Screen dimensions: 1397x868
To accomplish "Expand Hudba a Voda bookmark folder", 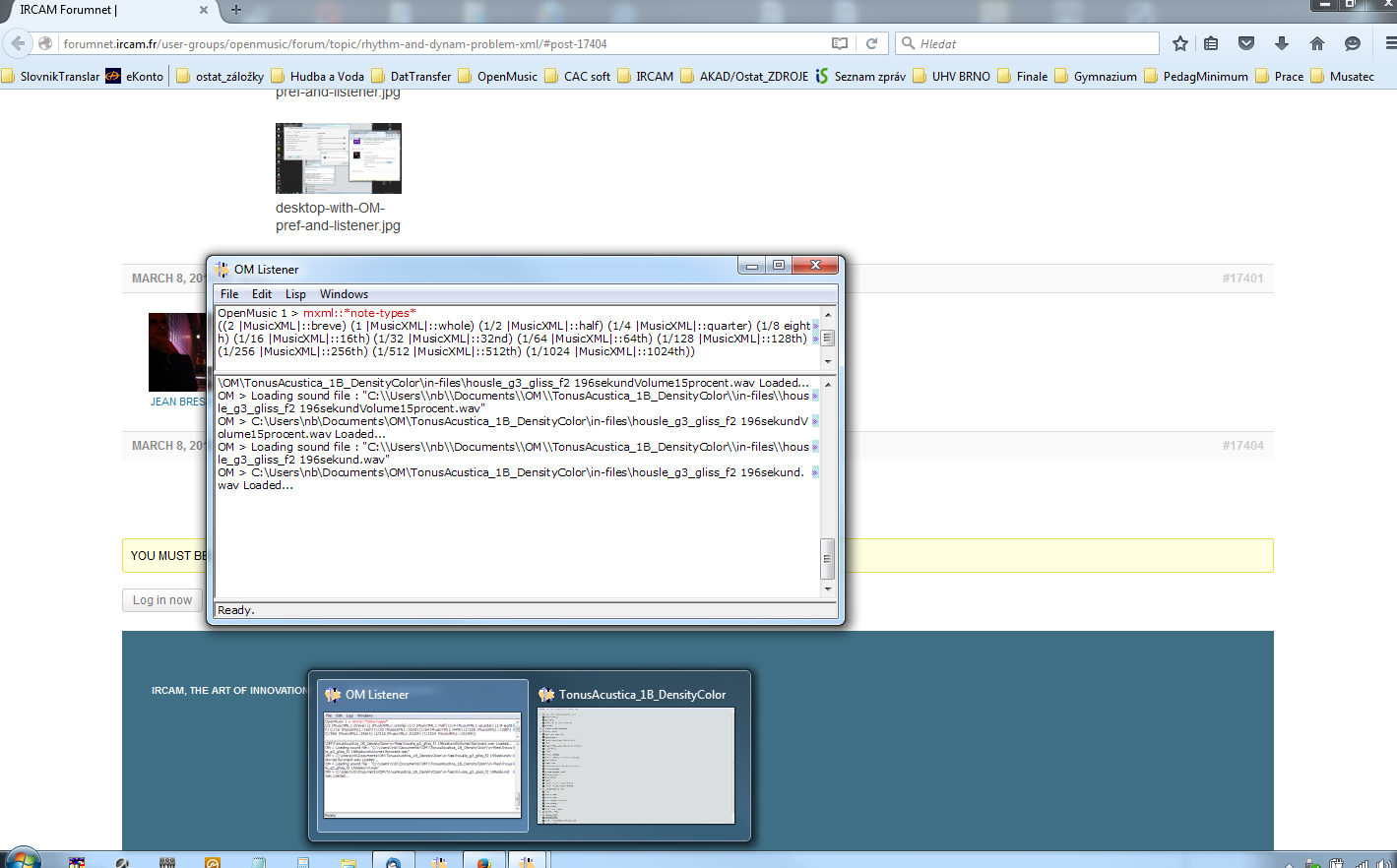I will click(x=318, y=76).
